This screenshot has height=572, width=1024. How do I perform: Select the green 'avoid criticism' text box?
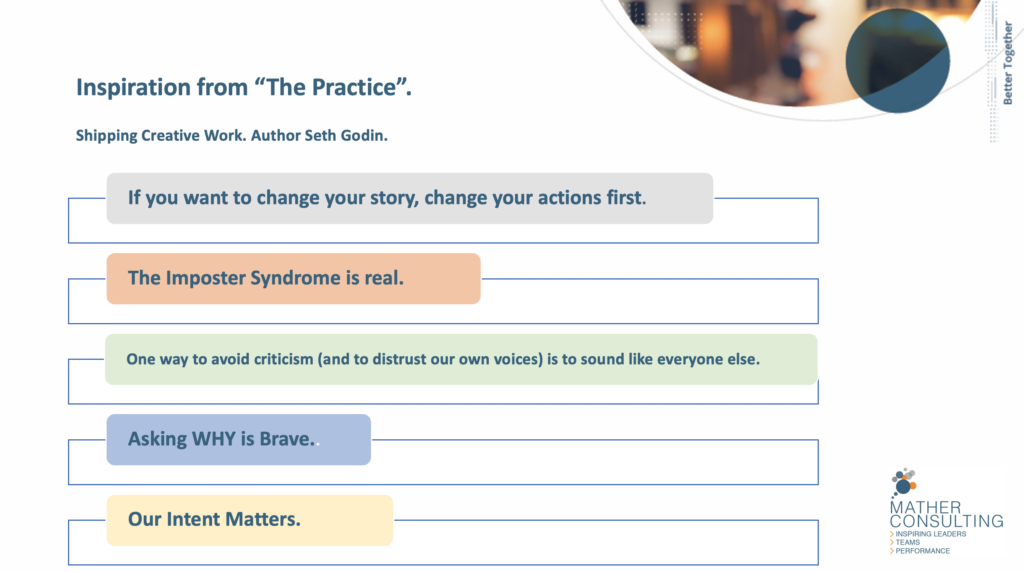pyautogui.click(x=461, y=359)
